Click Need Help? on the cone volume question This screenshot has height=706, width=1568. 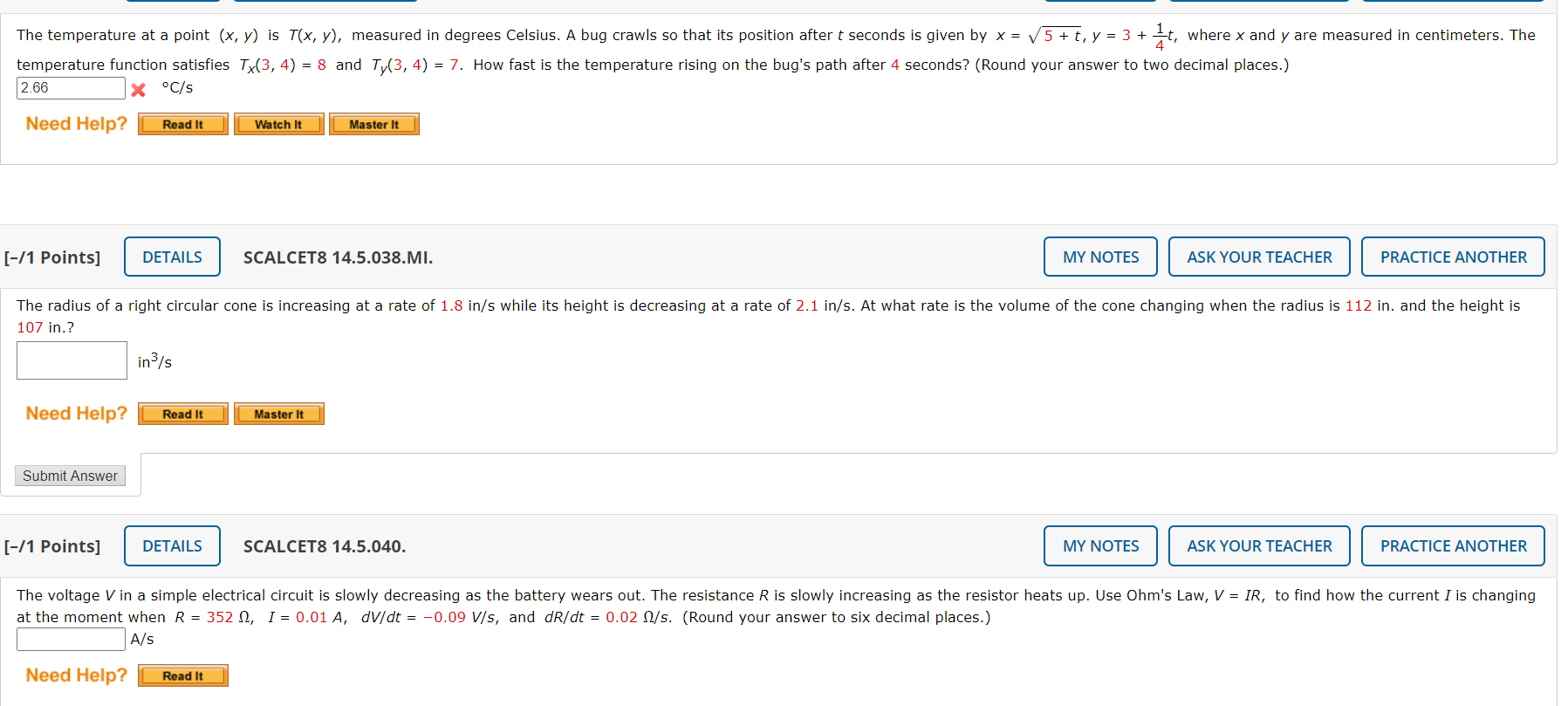tap(75, 413)
